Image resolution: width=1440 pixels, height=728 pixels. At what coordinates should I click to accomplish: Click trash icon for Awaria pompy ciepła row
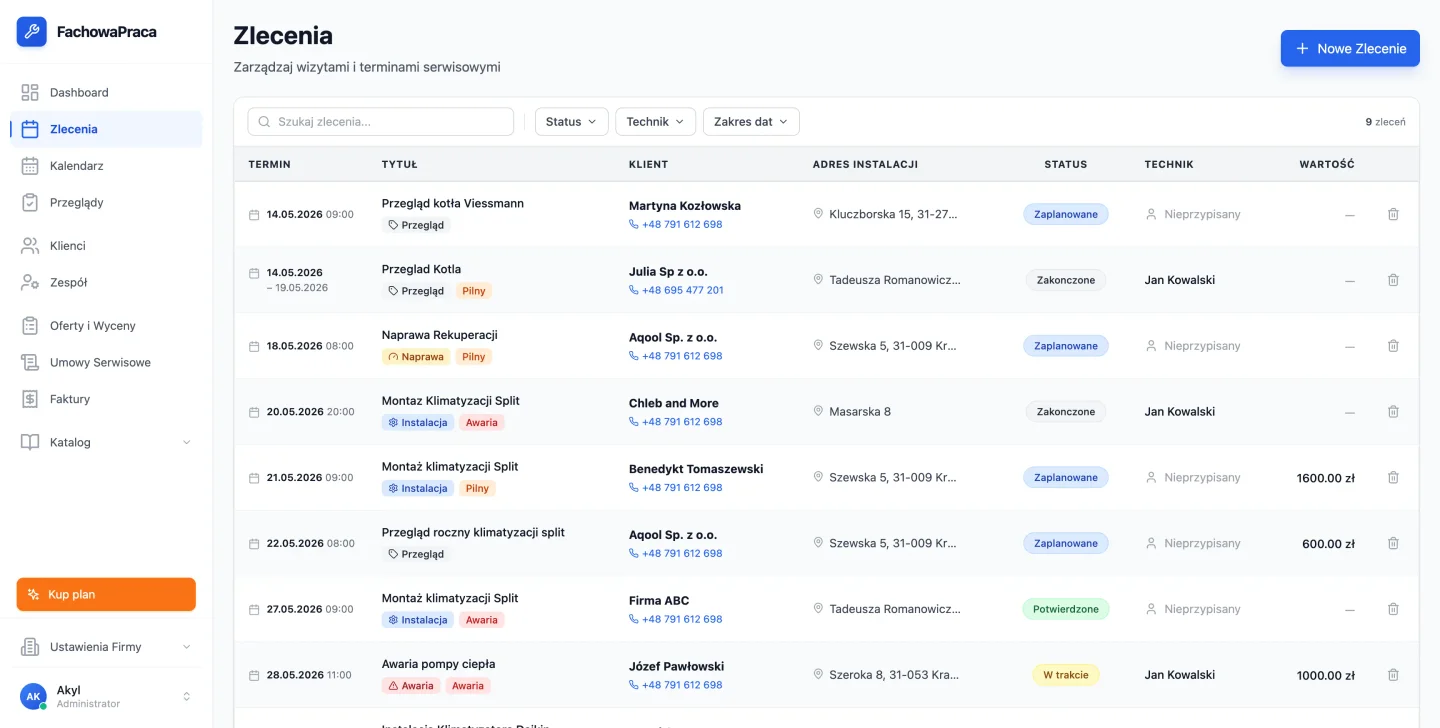point(1393,675)
